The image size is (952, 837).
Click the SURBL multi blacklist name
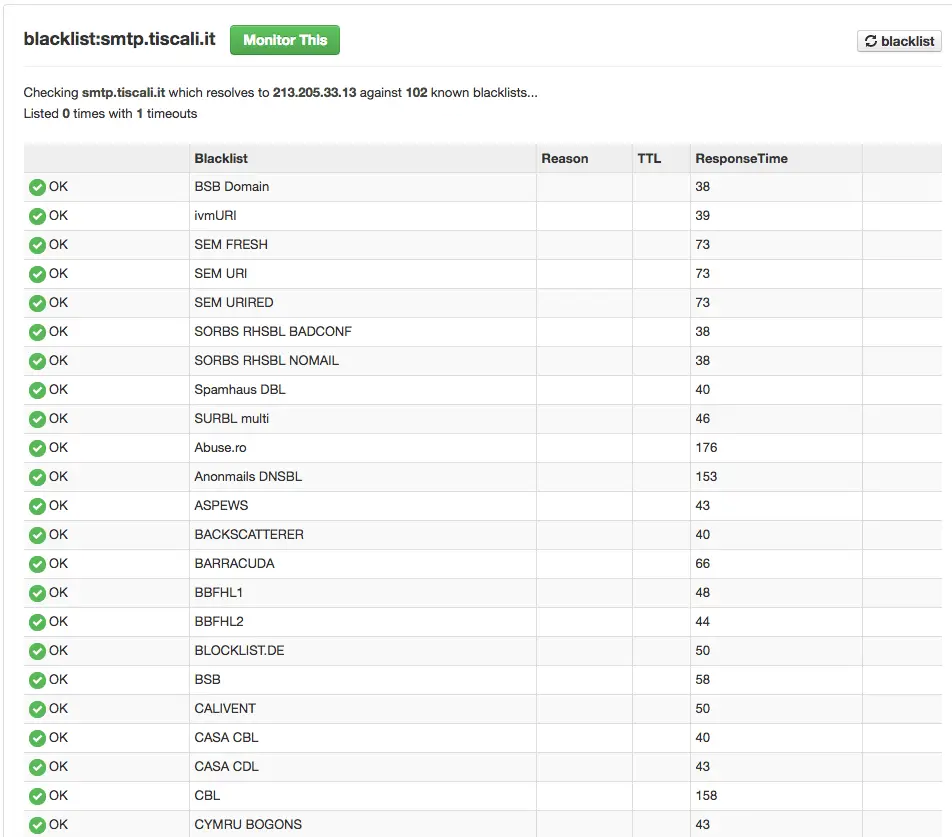231,419
